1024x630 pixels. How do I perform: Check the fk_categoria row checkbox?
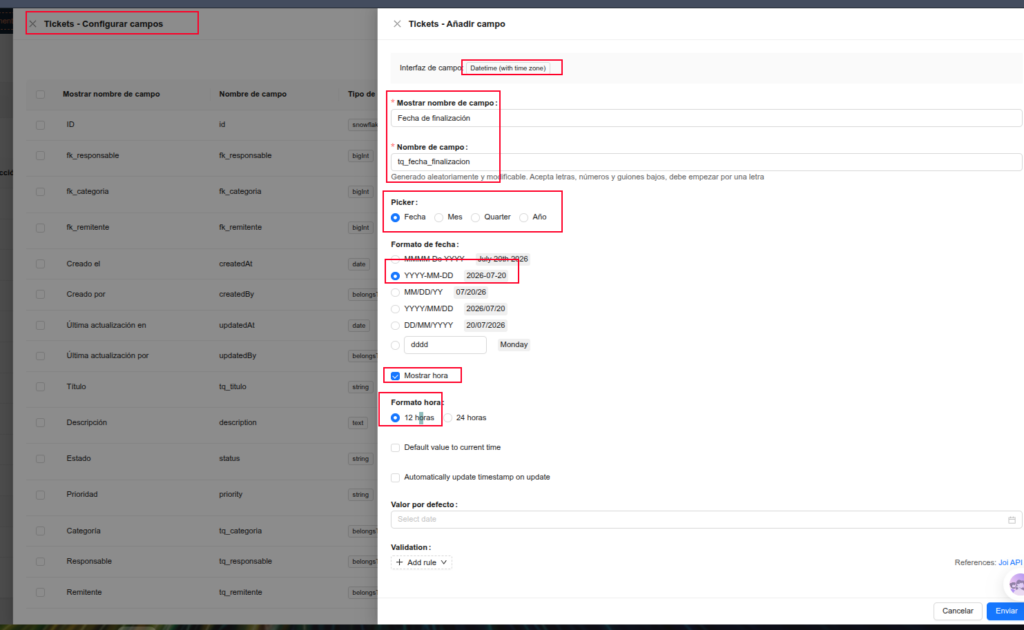pyautogui.click(x=40, y=192)
